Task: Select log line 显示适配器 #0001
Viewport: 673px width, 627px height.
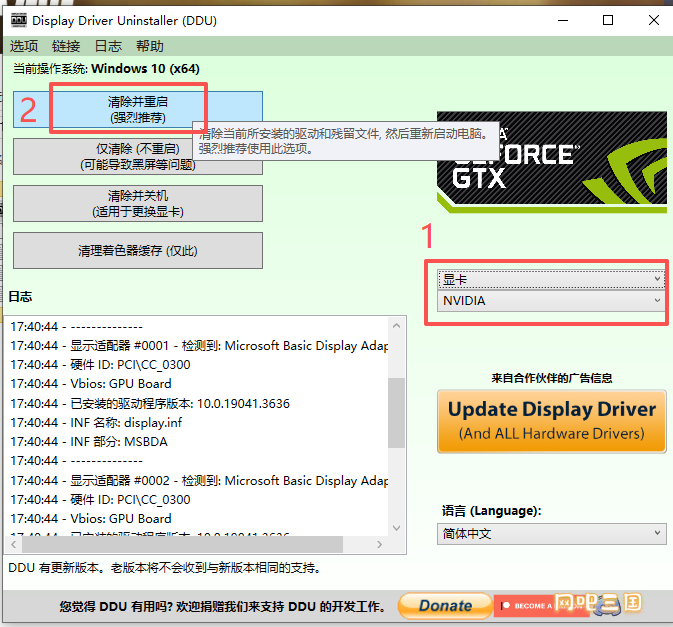Action: pyautogui.click(x=199, y=346)
